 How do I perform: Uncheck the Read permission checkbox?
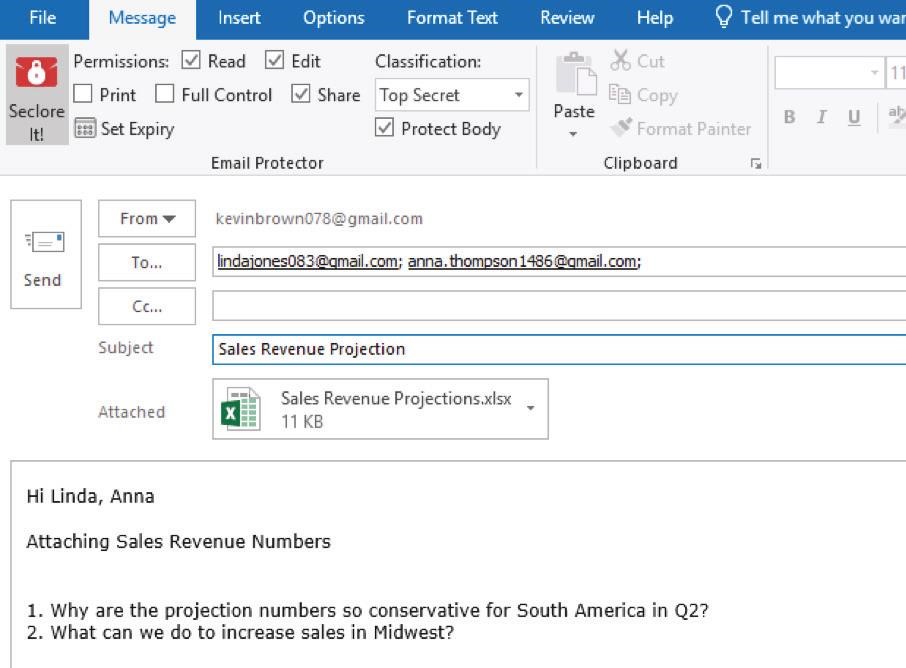[x=191, y=61]
